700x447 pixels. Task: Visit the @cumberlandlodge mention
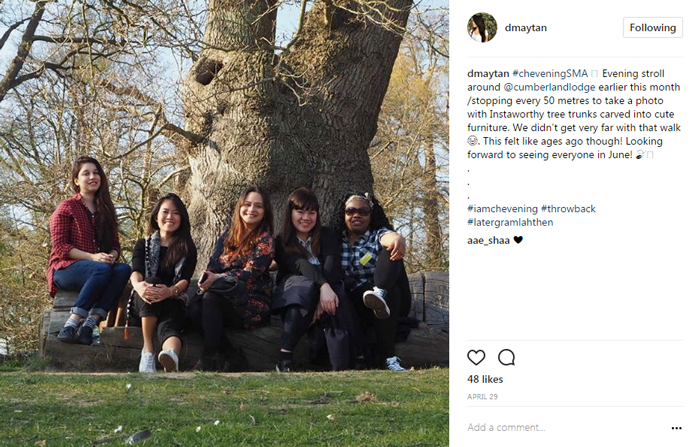tap(550, 87)
